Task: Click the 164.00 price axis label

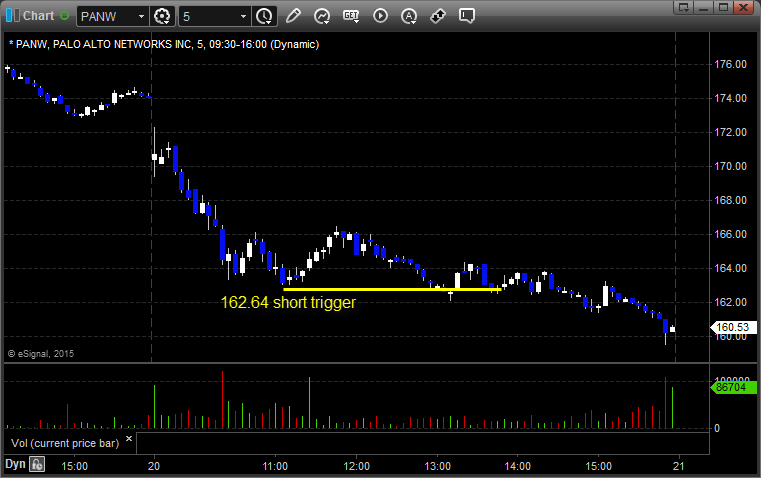Action: point(730,268)
